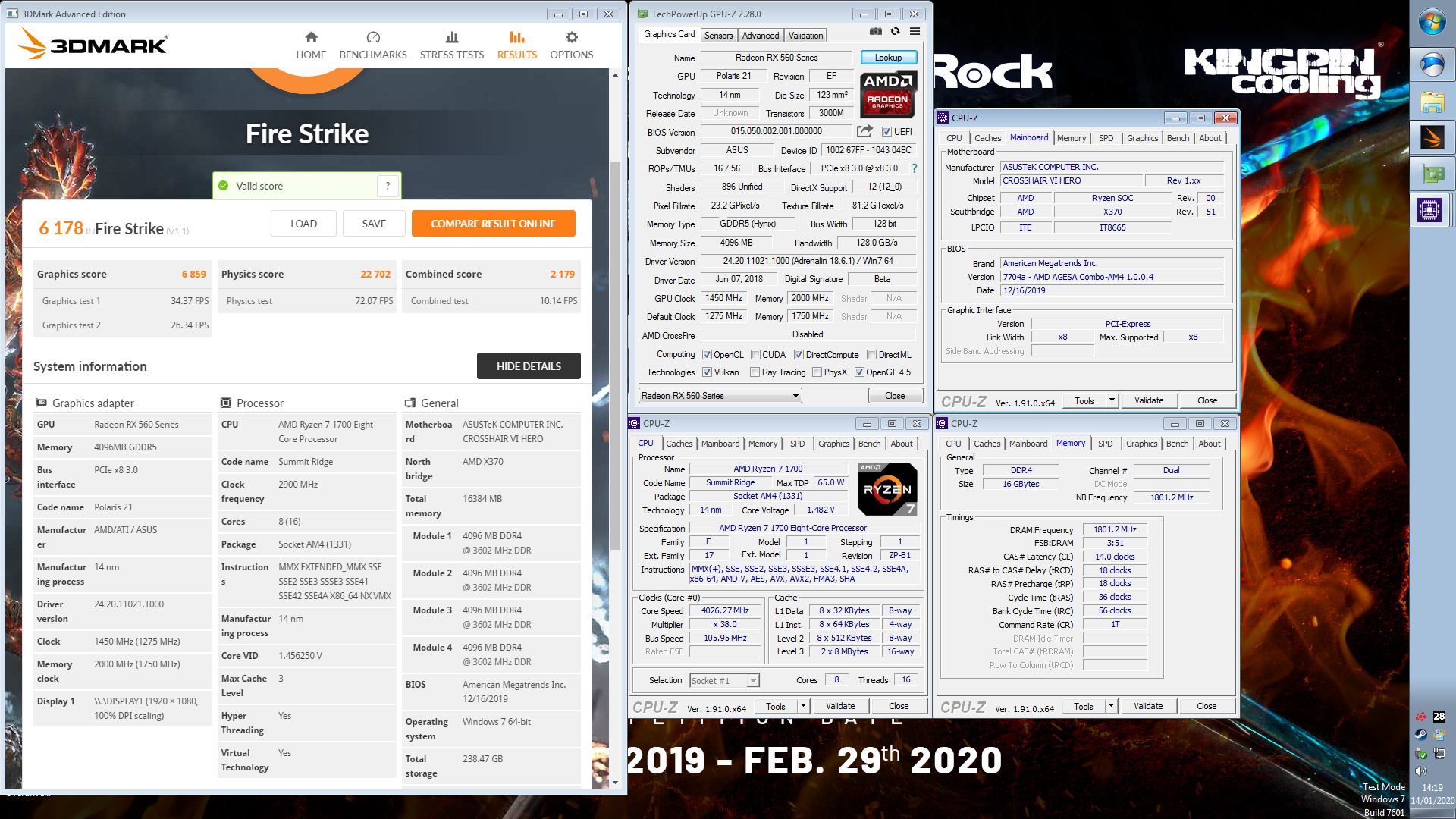This screenshot has width=1456, height=819.
Task: Toggle the DirectCompute checkbox
Action: pyautogui.click(x=799, y=355)
